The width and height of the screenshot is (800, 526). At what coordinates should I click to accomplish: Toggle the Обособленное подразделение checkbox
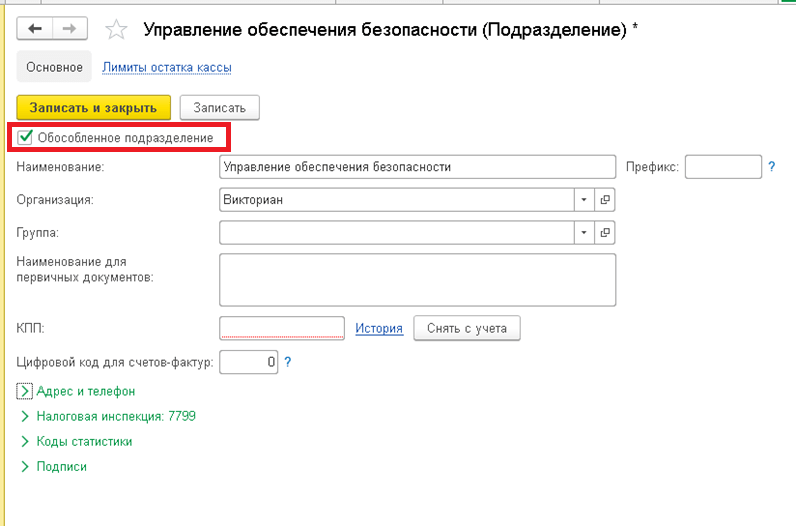(x=24, y=137)
